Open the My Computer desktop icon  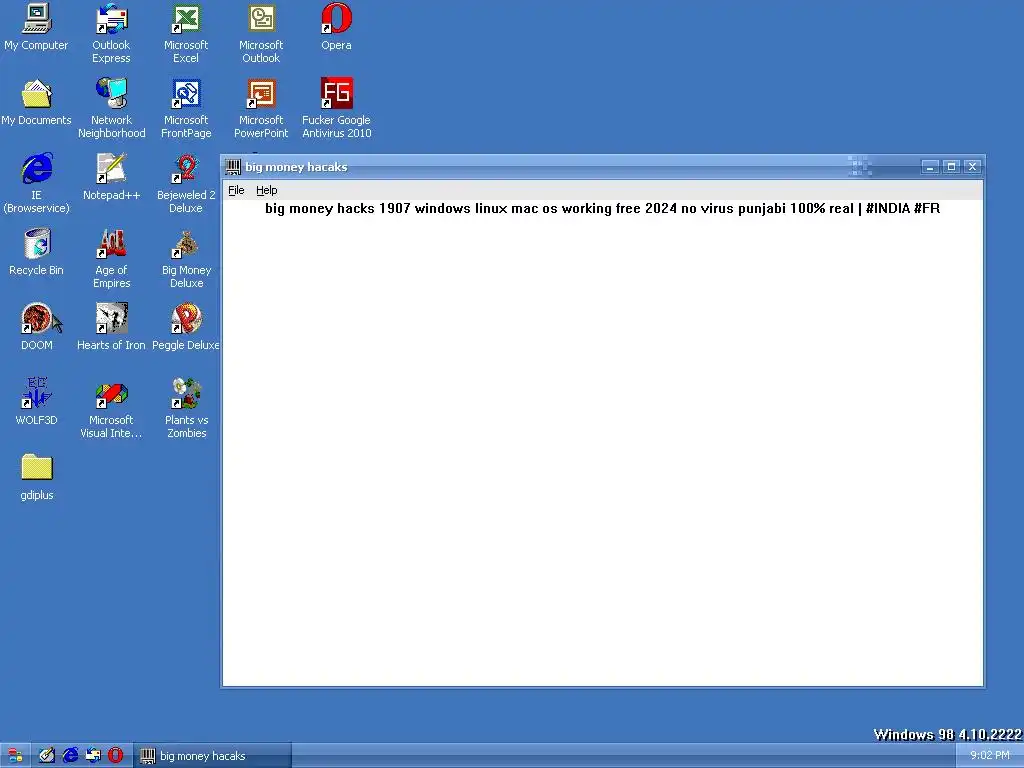[x=36, y=27]
